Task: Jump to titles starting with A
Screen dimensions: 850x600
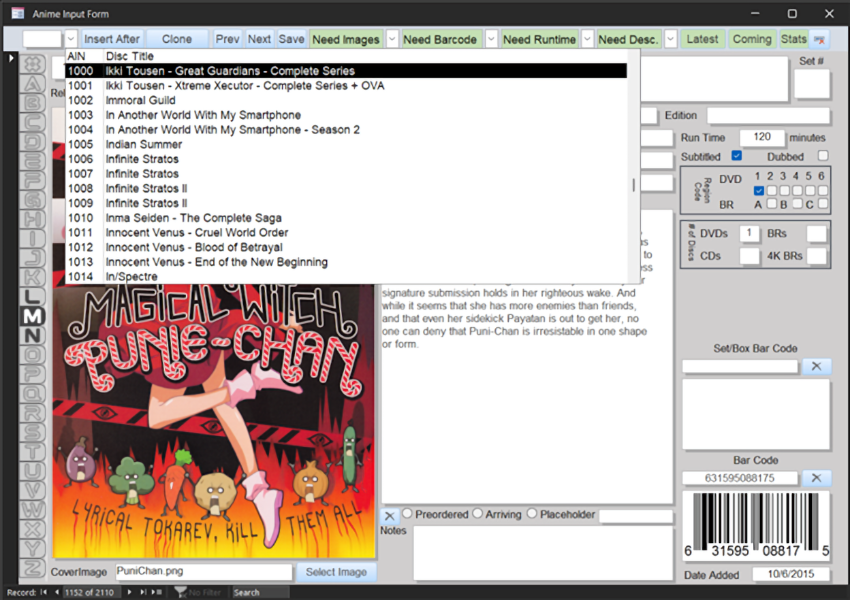Action: coord(32,83)
